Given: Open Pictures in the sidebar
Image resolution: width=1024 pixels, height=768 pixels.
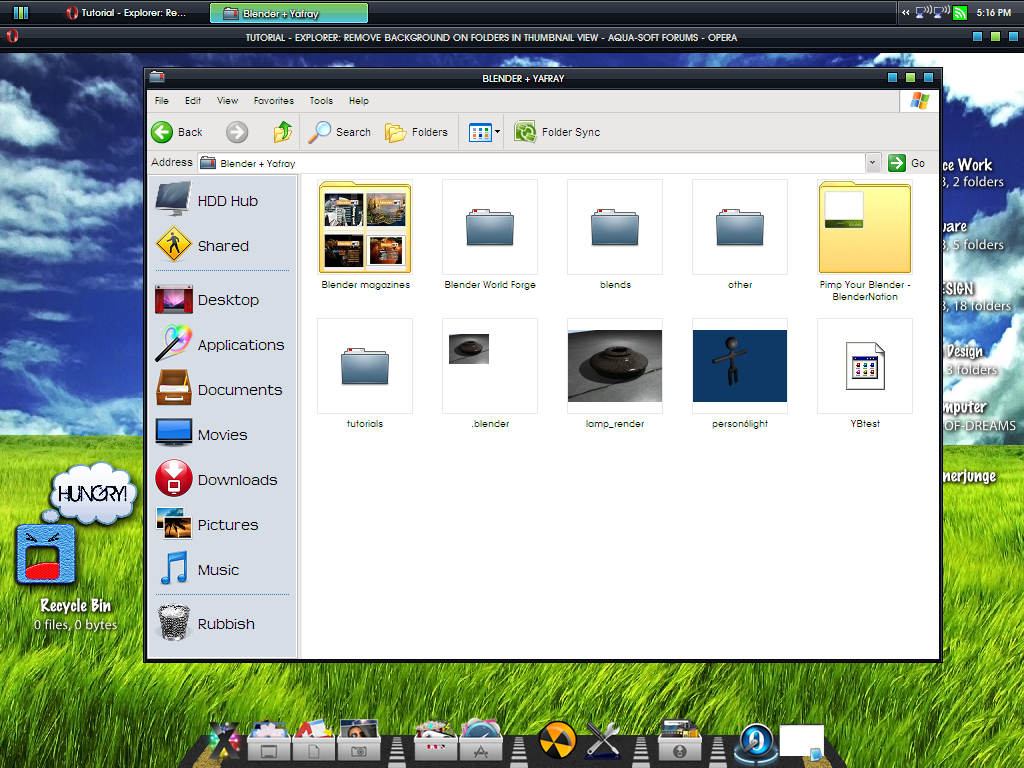Looking at the screenshot, I should (207, 525).
